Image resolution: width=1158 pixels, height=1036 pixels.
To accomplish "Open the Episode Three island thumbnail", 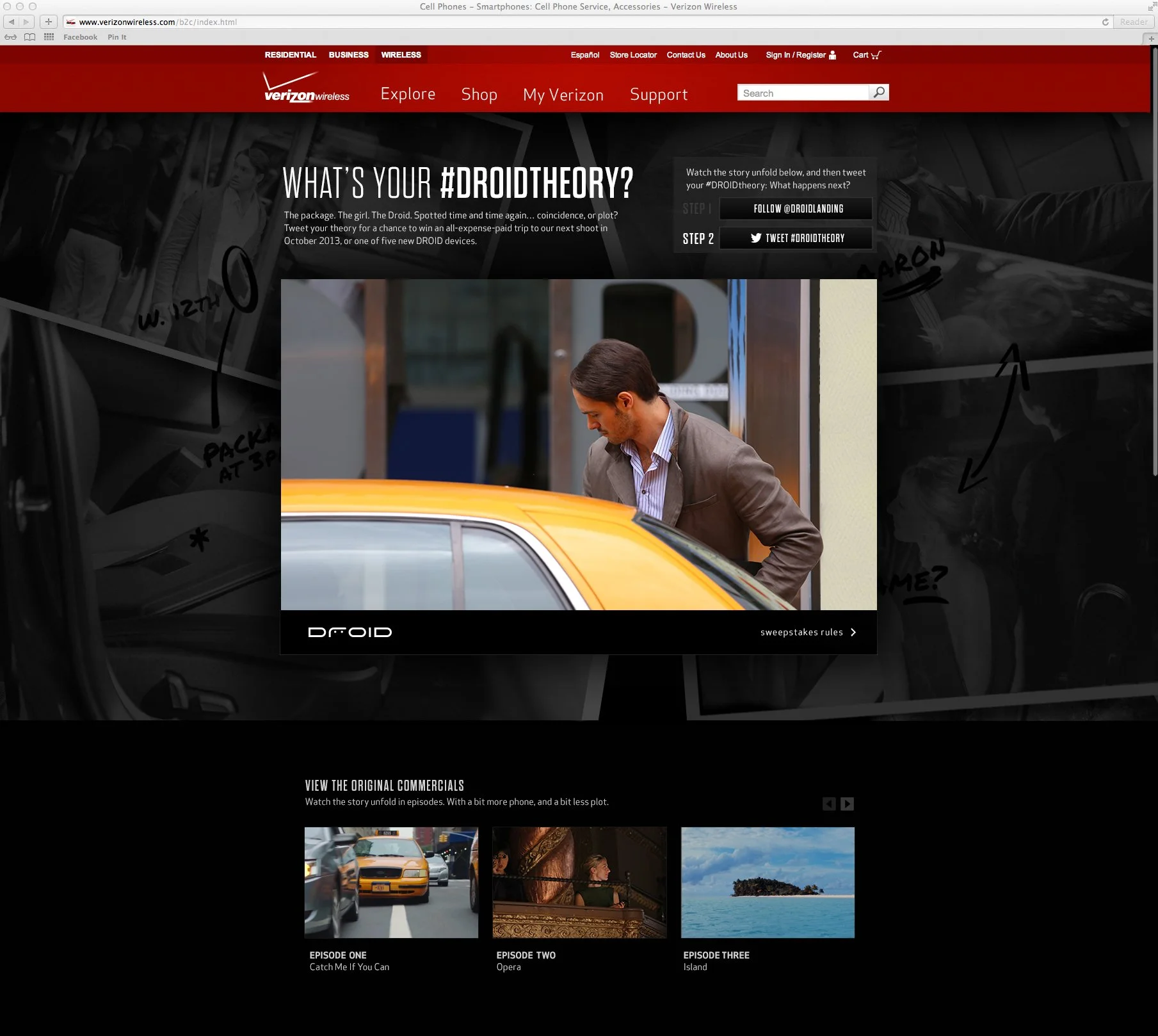I will tap(768, 883).
